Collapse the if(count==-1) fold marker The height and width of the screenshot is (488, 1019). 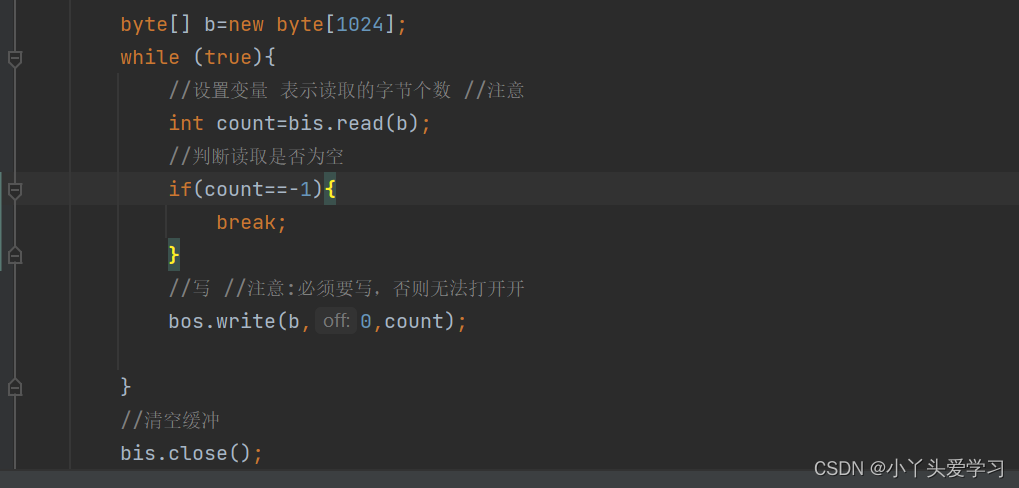(15, 191)
